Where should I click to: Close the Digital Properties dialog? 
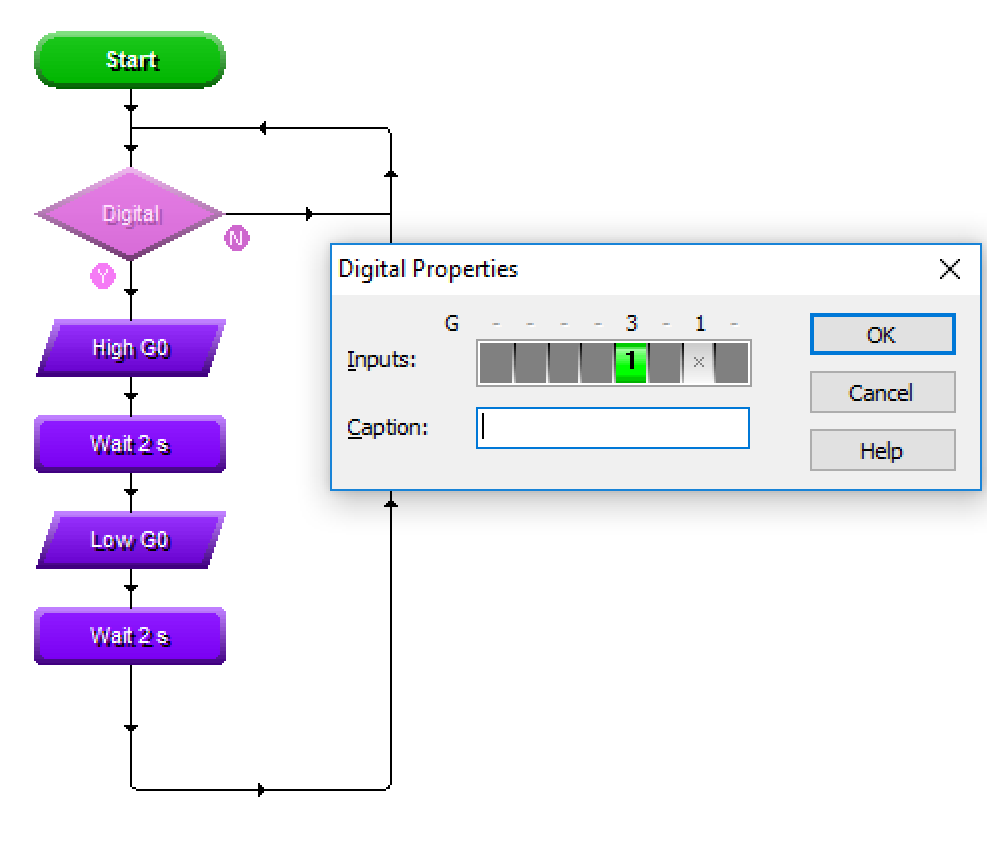pyautogui.click(x=949, y=269)
